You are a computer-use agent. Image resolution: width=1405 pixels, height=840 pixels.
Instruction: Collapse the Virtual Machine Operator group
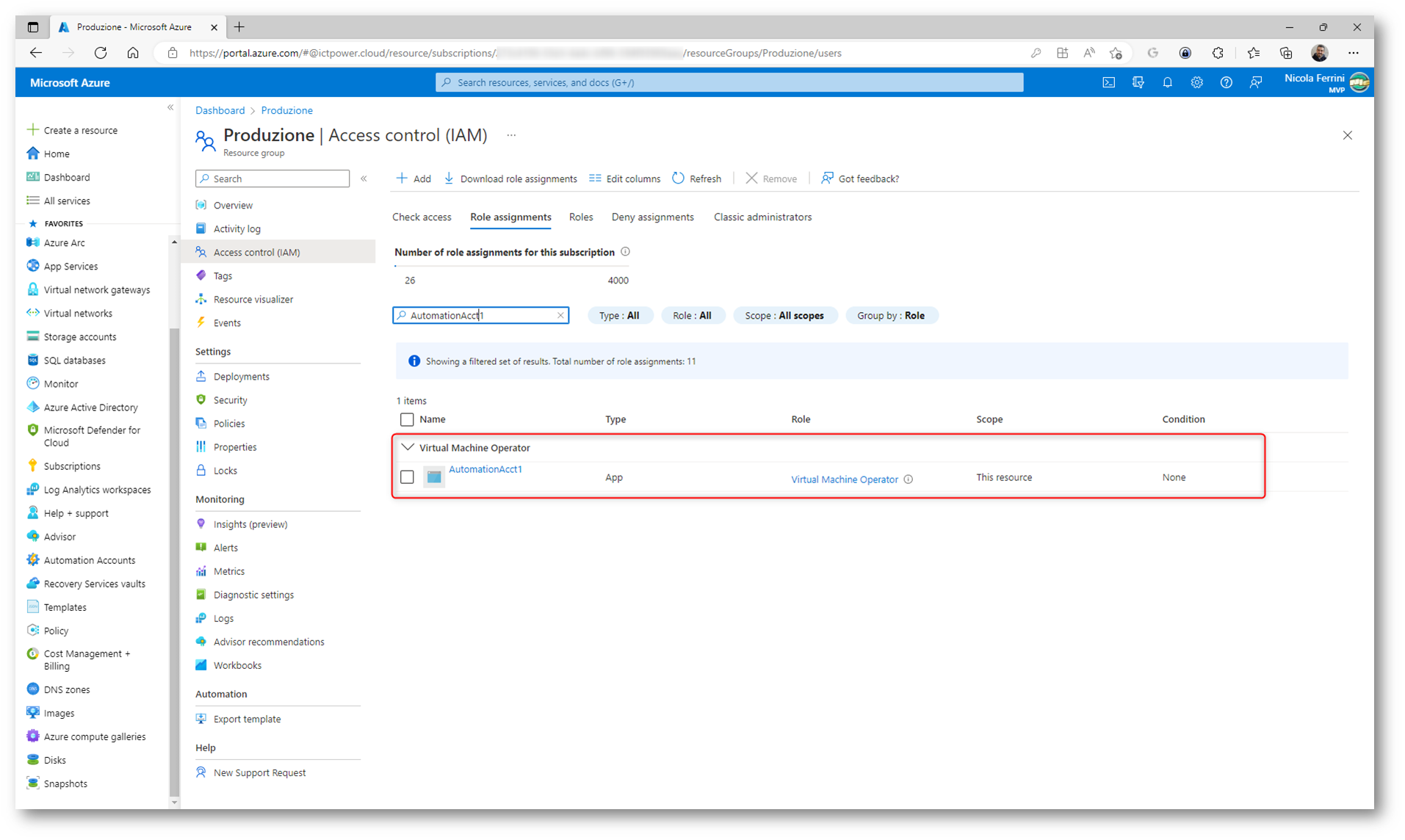[x=408, y=447]
